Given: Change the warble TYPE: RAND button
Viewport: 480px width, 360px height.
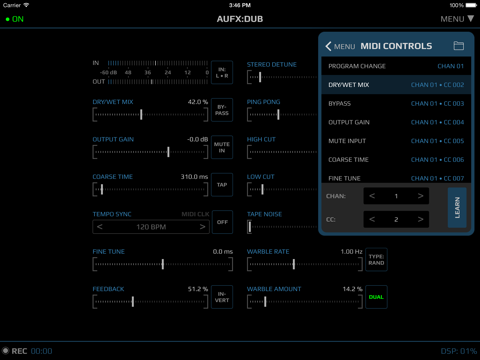Looking at the screenshot, I should pos(376,259).
